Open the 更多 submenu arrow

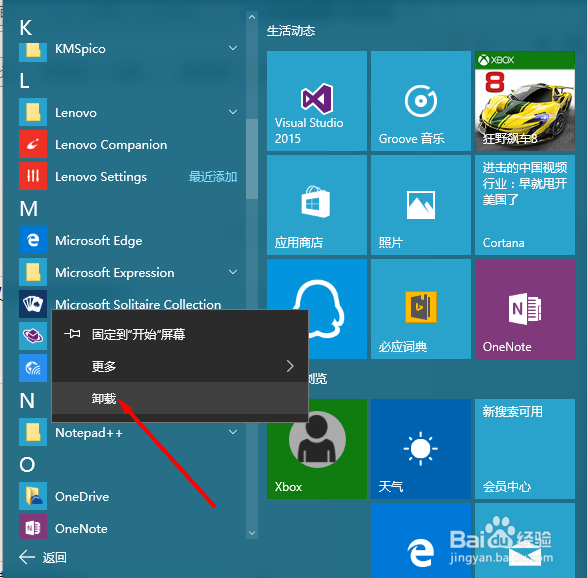tap(290, 366)
